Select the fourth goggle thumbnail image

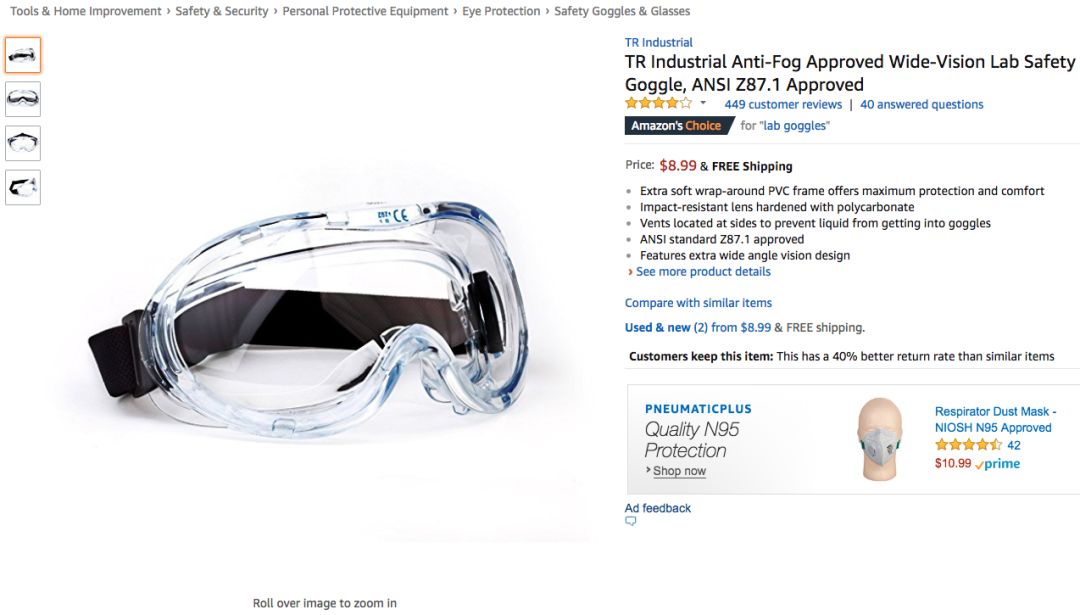click(23, 187)
